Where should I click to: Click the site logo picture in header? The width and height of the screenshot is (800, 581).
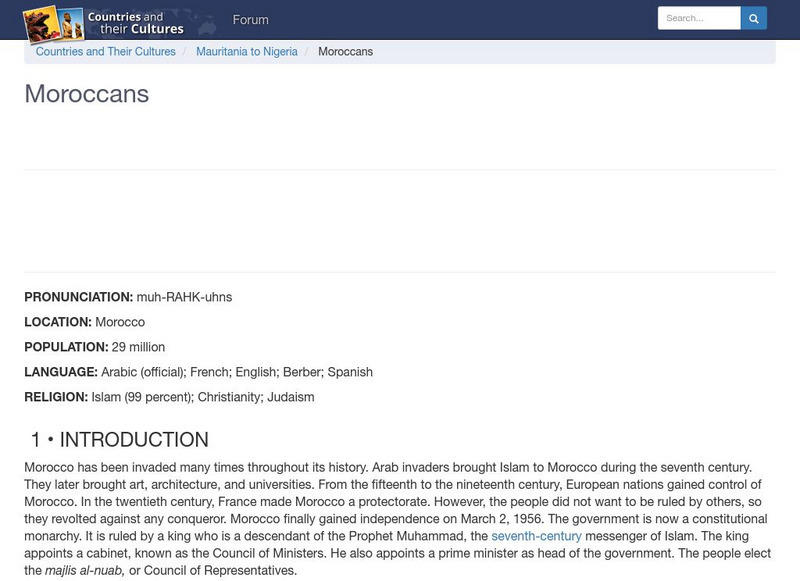pyautogui.click(x=52, y=22)
